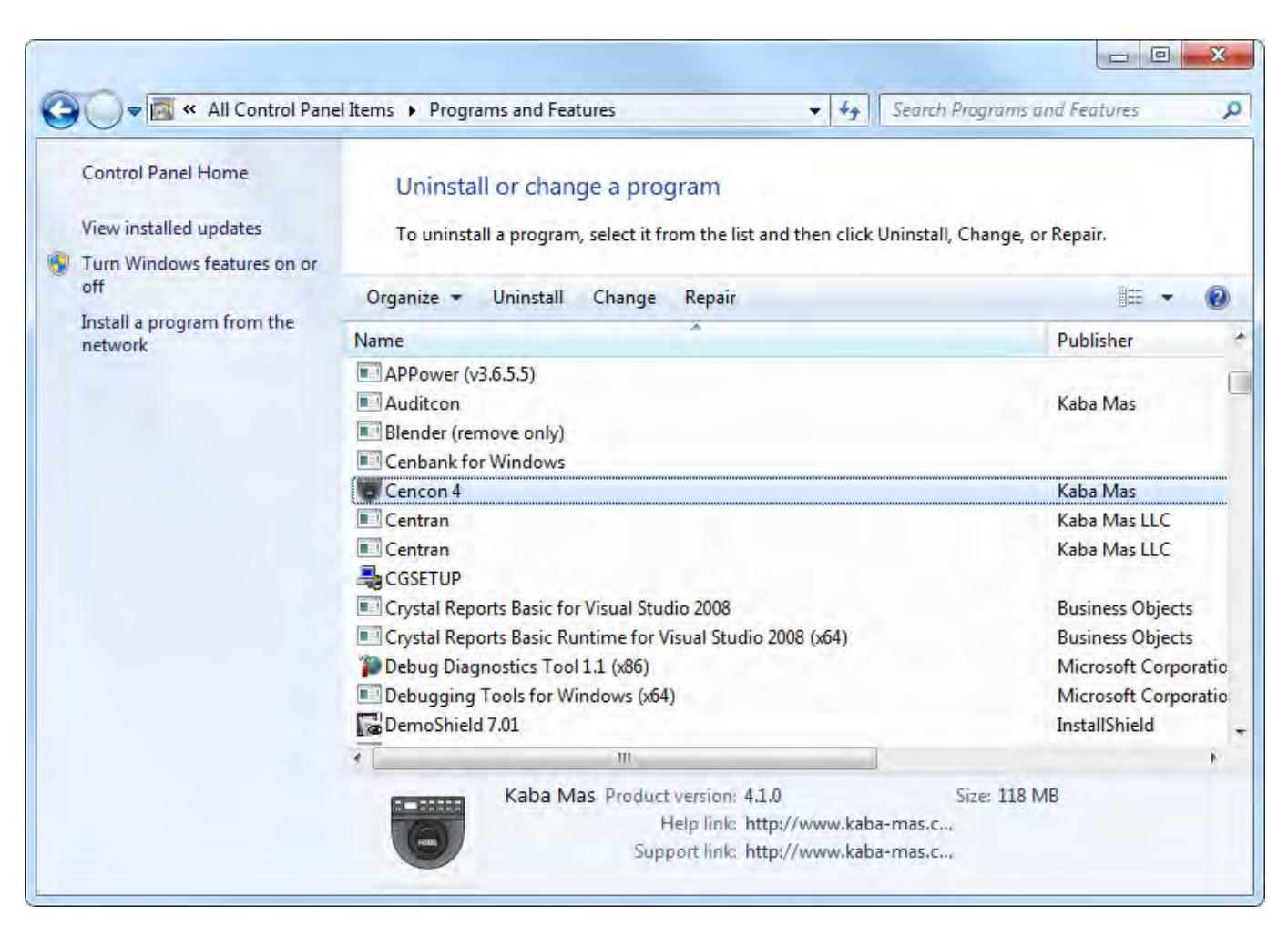This screenshot has height=936, width=1288.
Task: Click the product version 4.1.0 value
Action: [762, 796]
